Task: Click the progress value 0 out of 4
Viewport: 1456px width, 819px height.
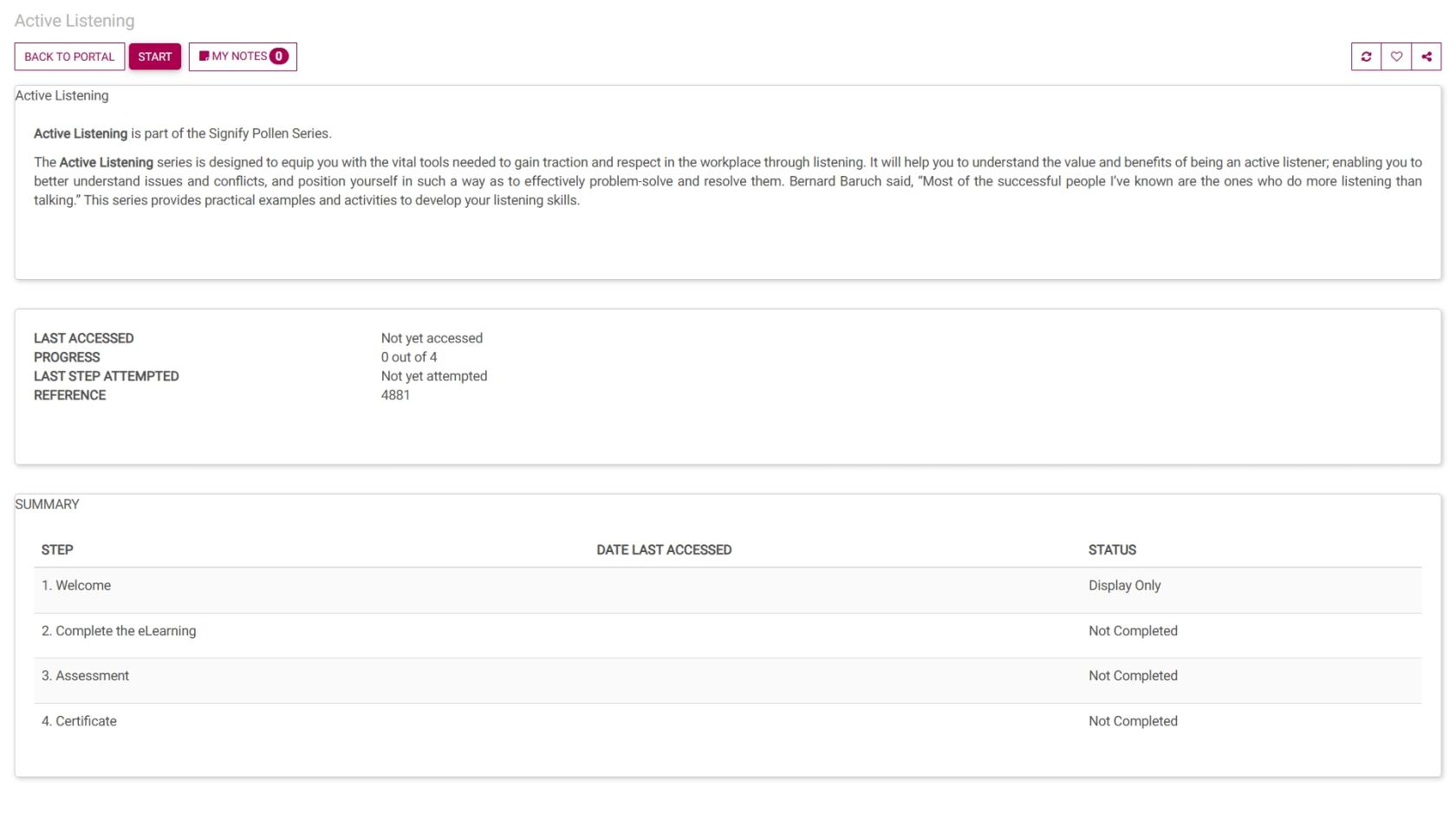Action: point(409,357)
